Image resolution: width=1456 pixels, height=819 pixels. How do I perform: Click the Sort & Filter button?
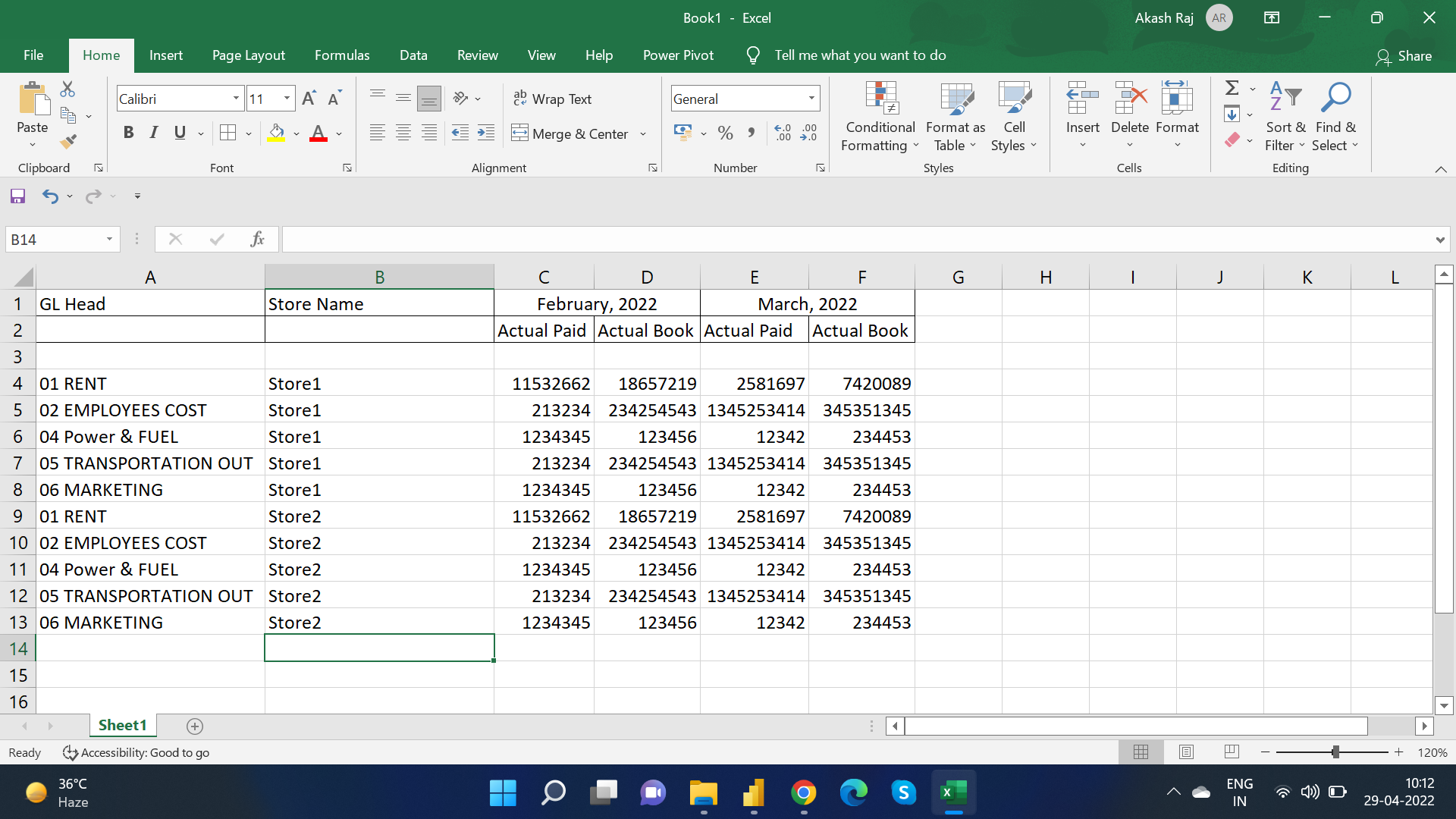[1285, 117]
